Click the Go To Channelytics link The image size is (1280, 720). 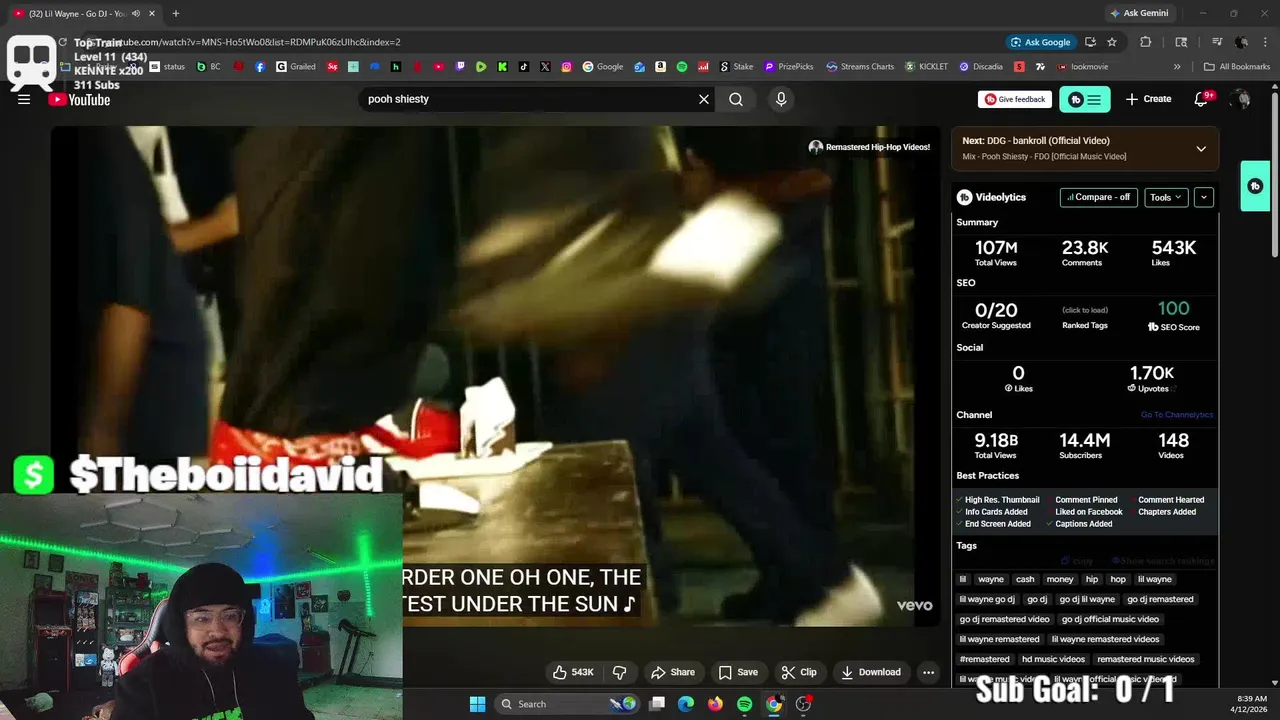(x=1177, y=415)
